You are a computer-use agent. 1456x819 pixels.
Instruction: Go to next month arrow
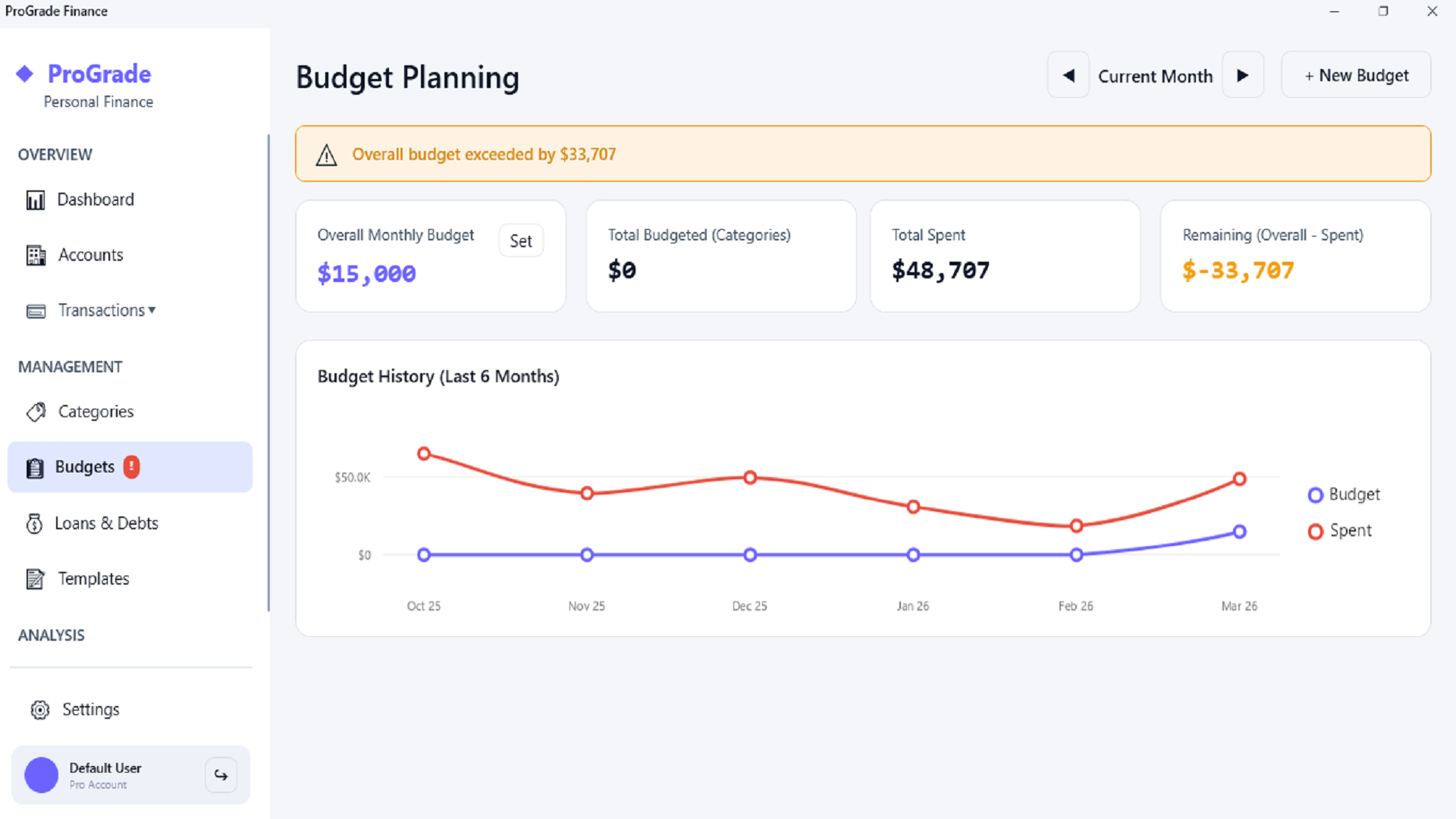(1242, 75)
